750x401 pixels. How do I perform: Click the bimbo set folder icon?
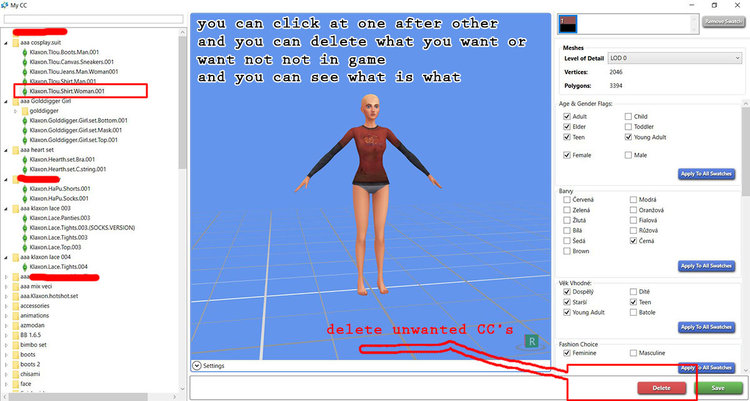coord(15,345)
